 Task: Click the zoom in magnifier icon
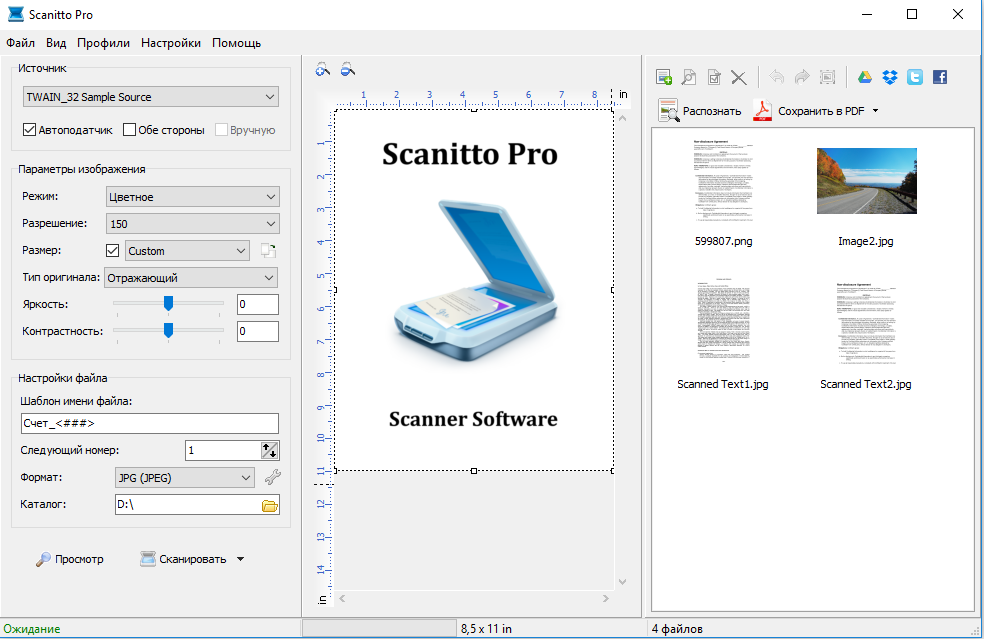(x=322, y=70)
